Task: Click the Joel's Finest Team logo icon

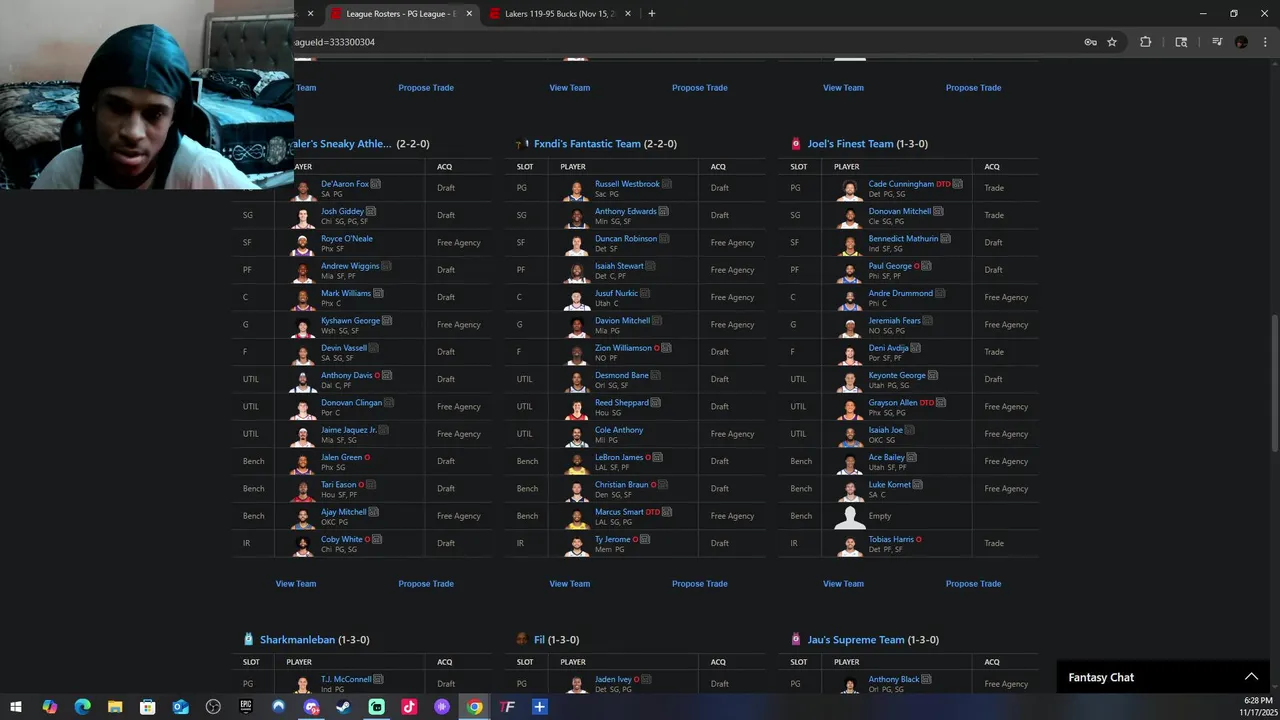Action: pos(796,143)
